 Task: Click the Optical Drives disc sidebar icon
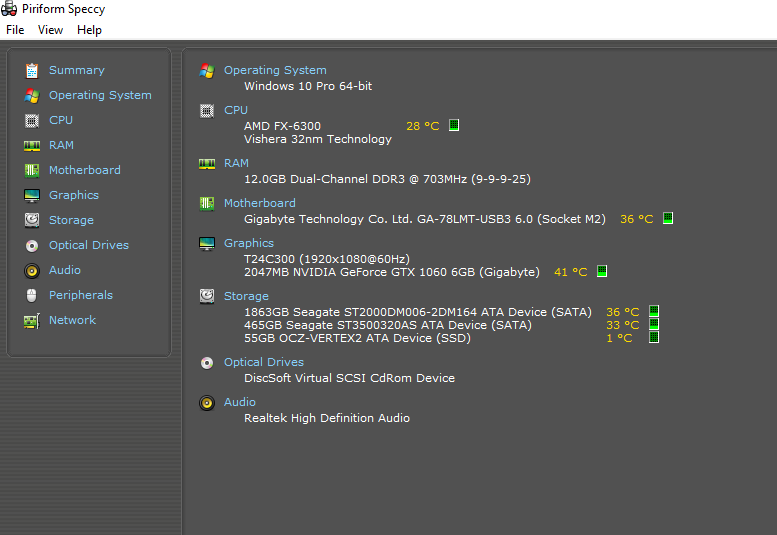click(x=32, y=246)
